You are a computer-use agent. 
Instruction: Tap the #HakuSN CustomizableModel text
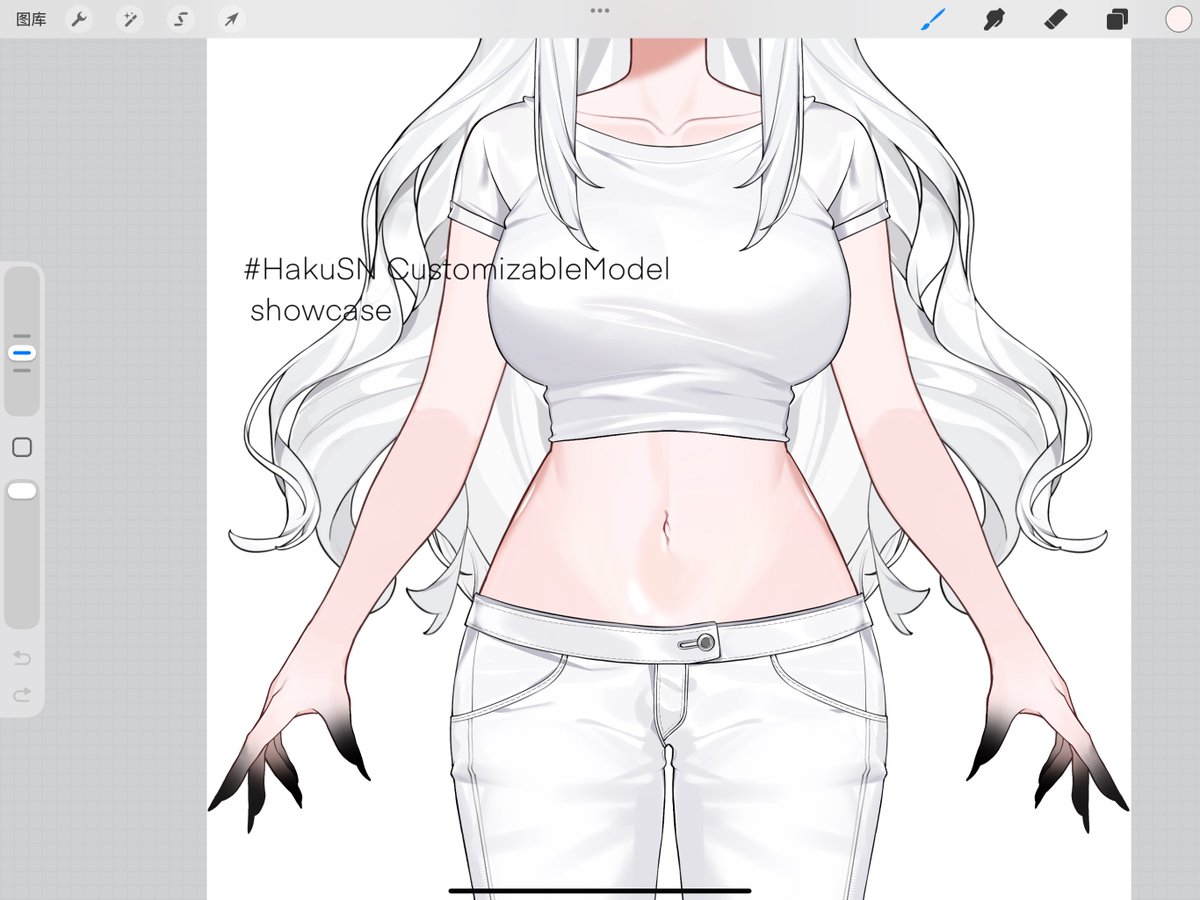[456, 269]
